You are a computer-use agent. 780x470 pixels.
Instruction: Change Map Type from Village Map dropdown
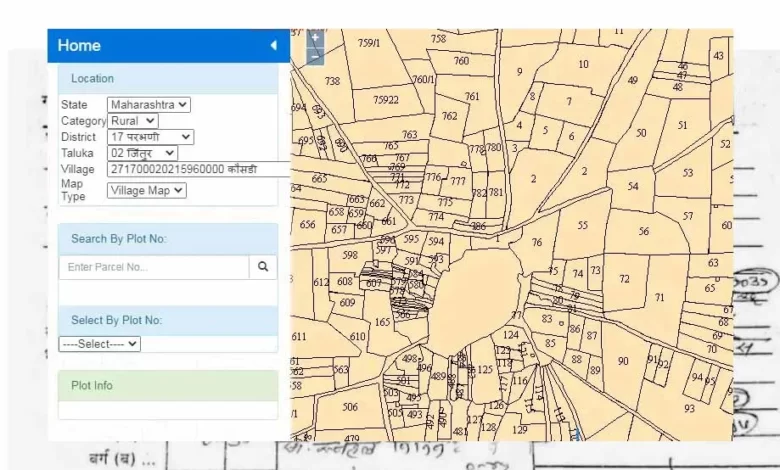146,190
